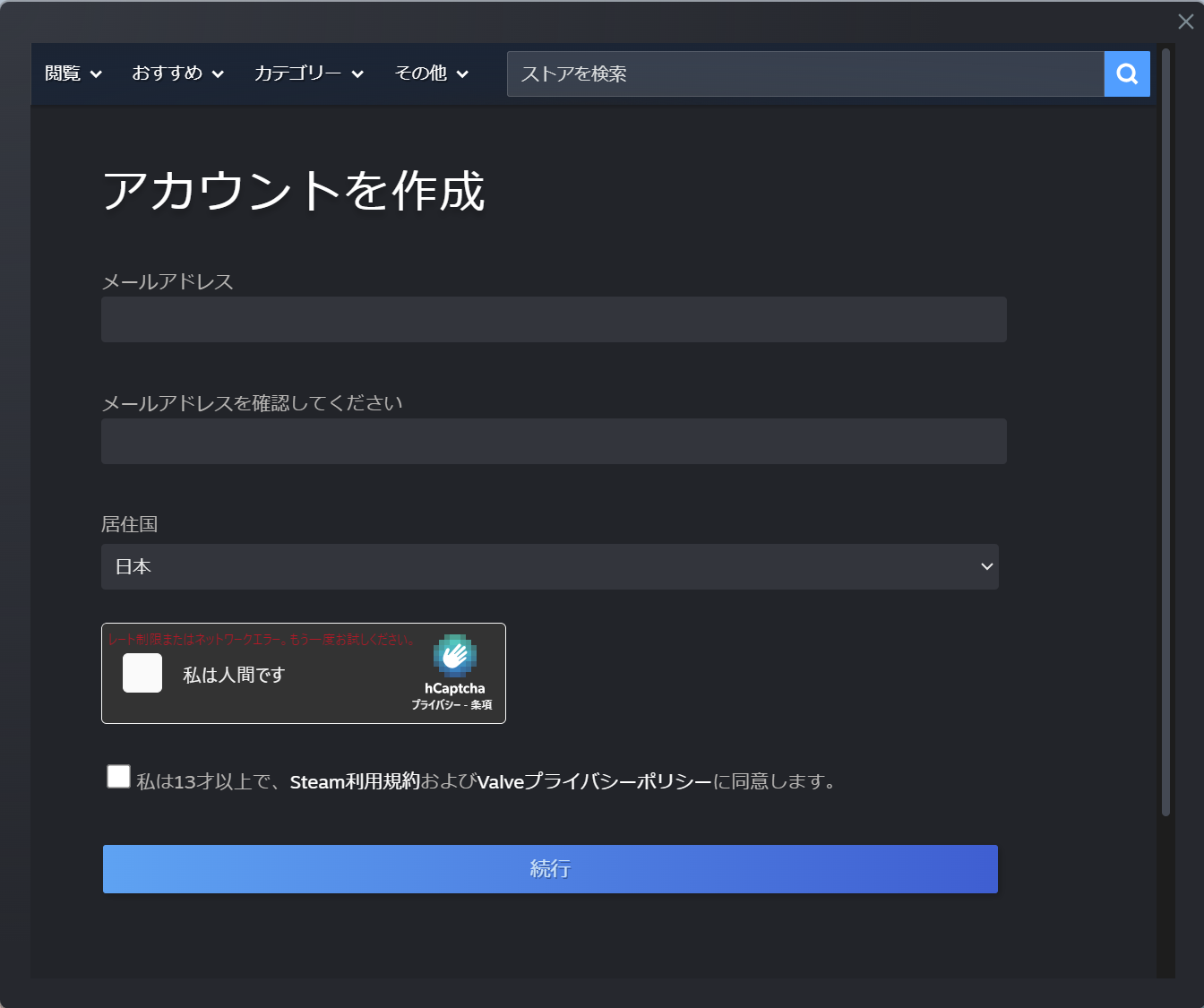Open the Steam利用規約 link

pos(356,780)
